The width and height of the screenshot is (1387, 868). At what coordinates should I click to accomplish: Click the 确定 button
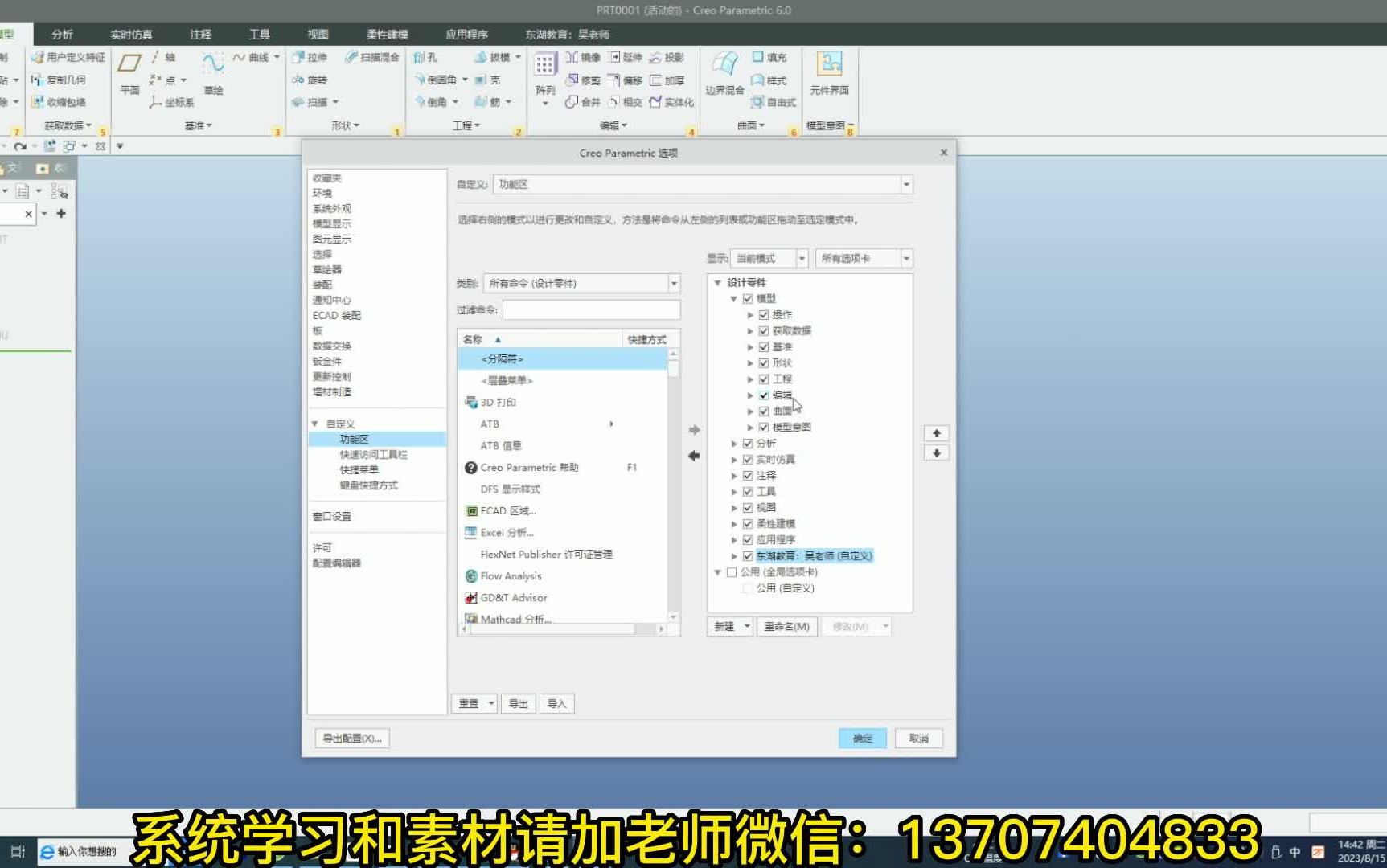point(863,738)
